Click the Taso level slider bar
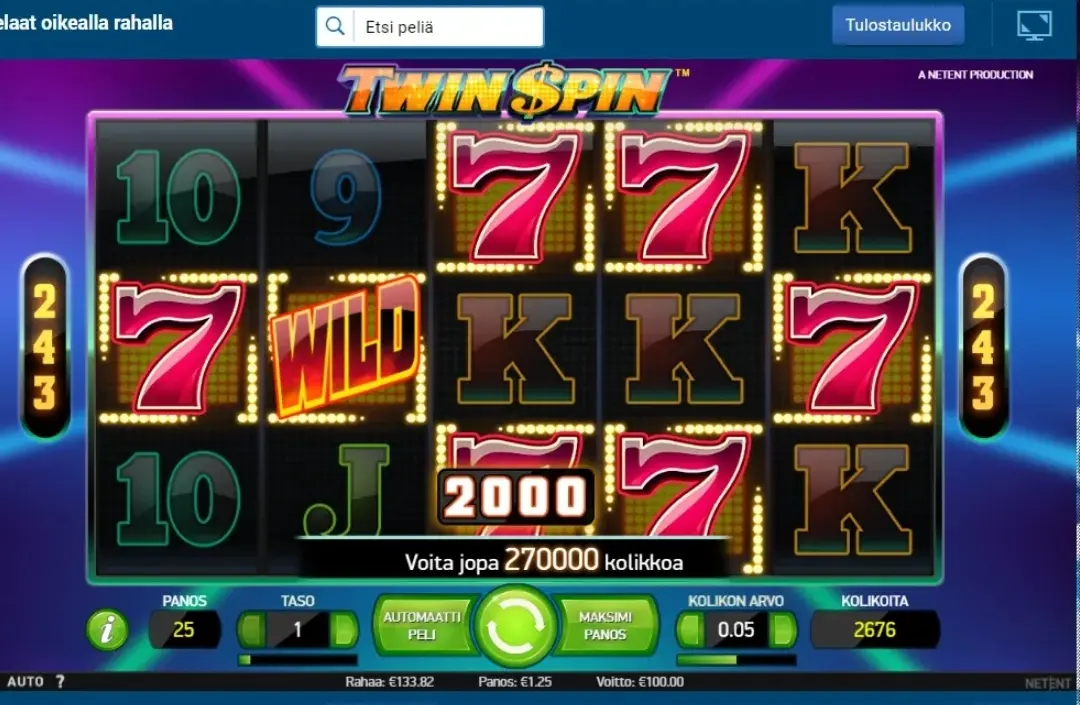The width and height of the screenshot is (1080, 705). tap(298, 660)
